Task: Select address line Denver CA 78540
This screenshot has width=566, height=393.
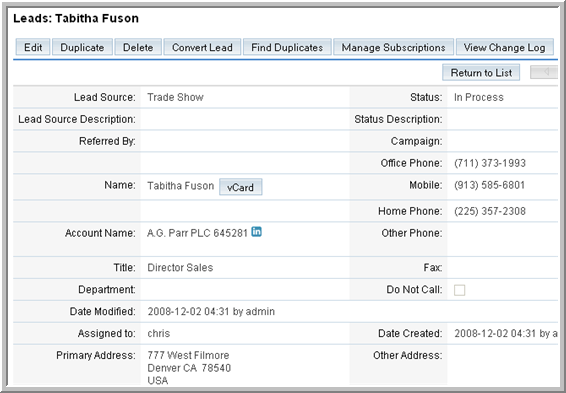Action: [189, 368]
